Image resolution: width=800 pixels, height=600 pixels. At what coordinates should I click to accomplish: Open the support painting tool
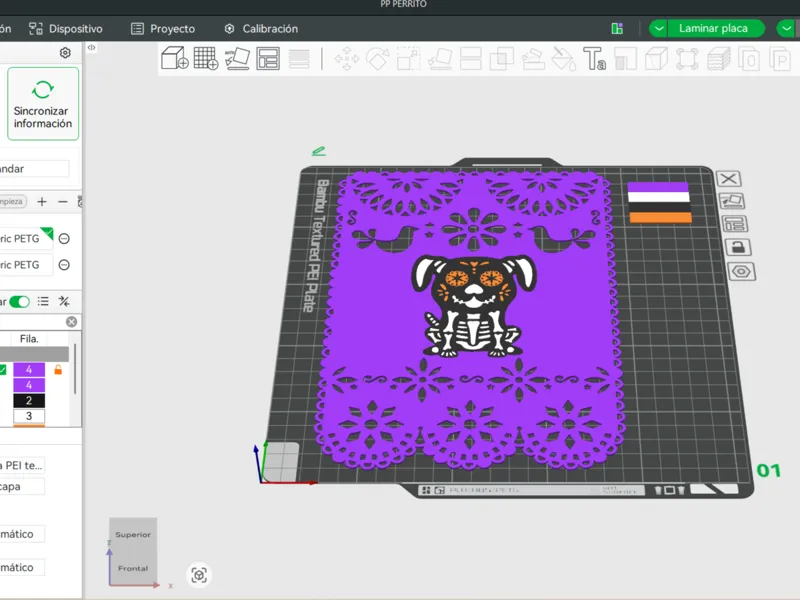coord(533,59)
